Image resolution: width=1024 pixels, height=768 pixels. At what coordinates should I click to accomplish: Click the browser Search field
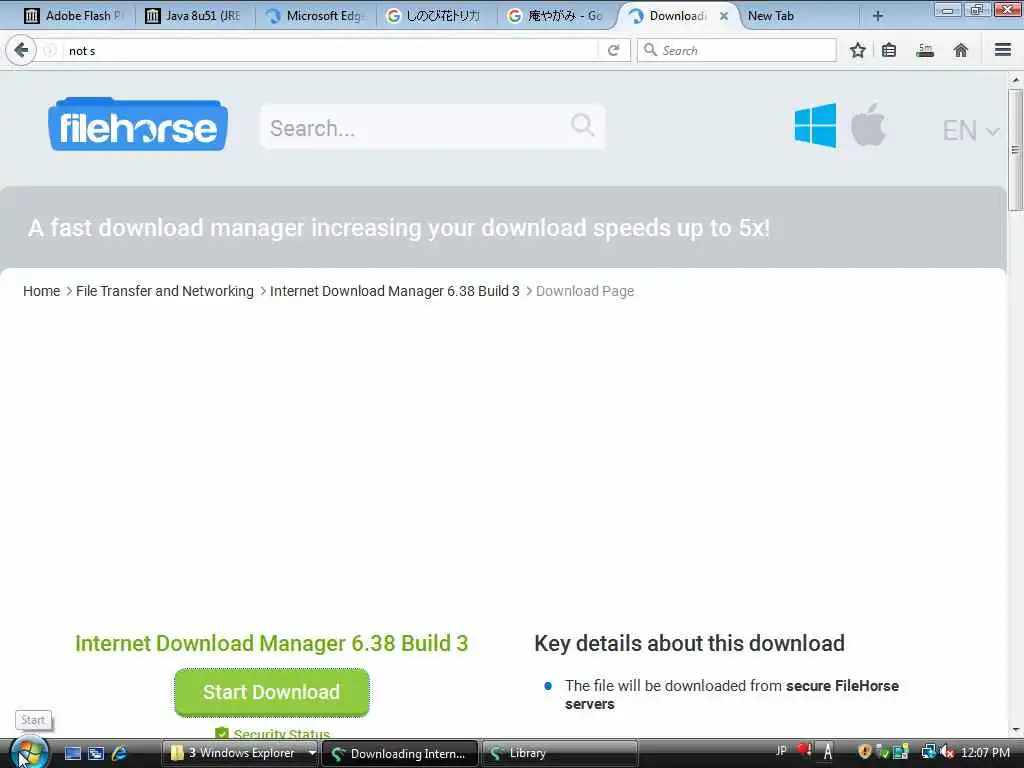point(737,50)
